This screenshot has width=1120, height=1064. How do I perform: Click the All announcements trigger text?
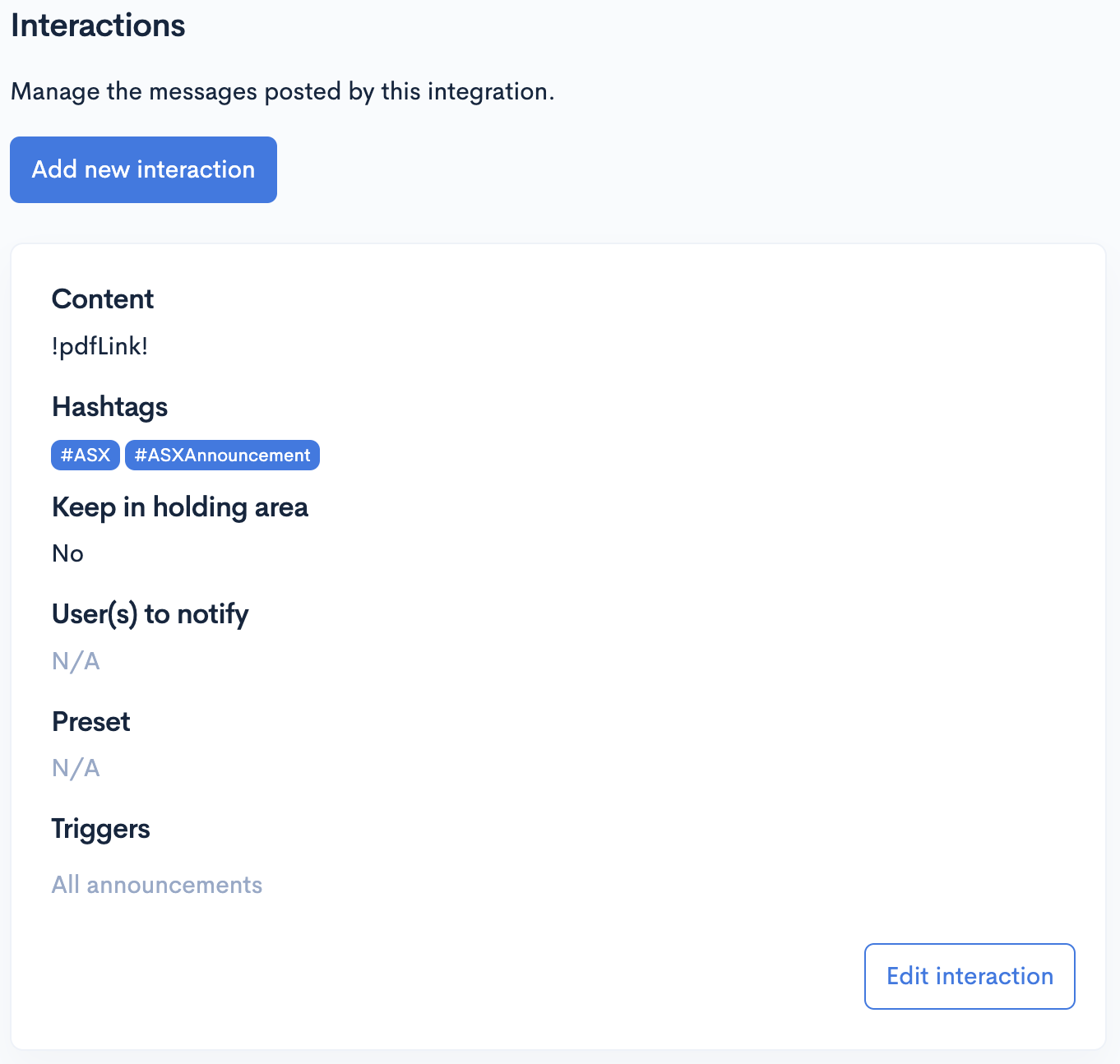tap(156, 885)
